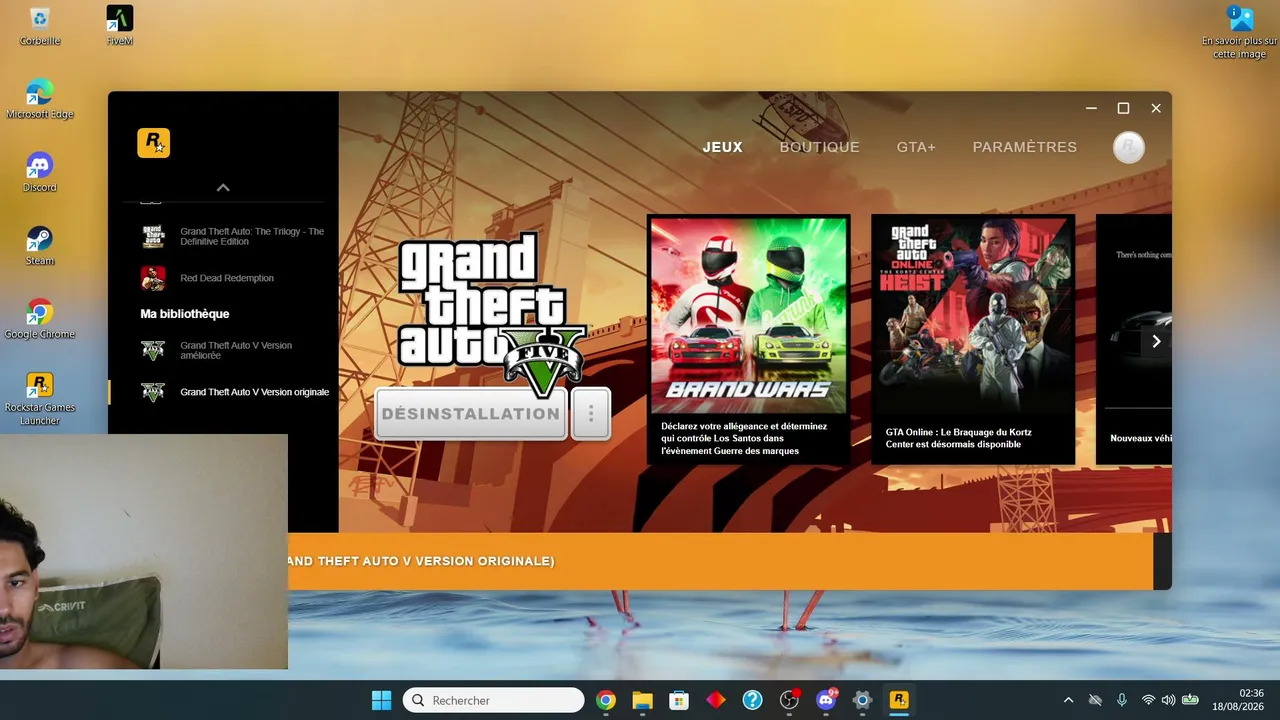Select the GTA Trilogy game icon in the sidebar
Image resolution: width=1280 pixels, height=720 pixels.
(x=152, y=236)
